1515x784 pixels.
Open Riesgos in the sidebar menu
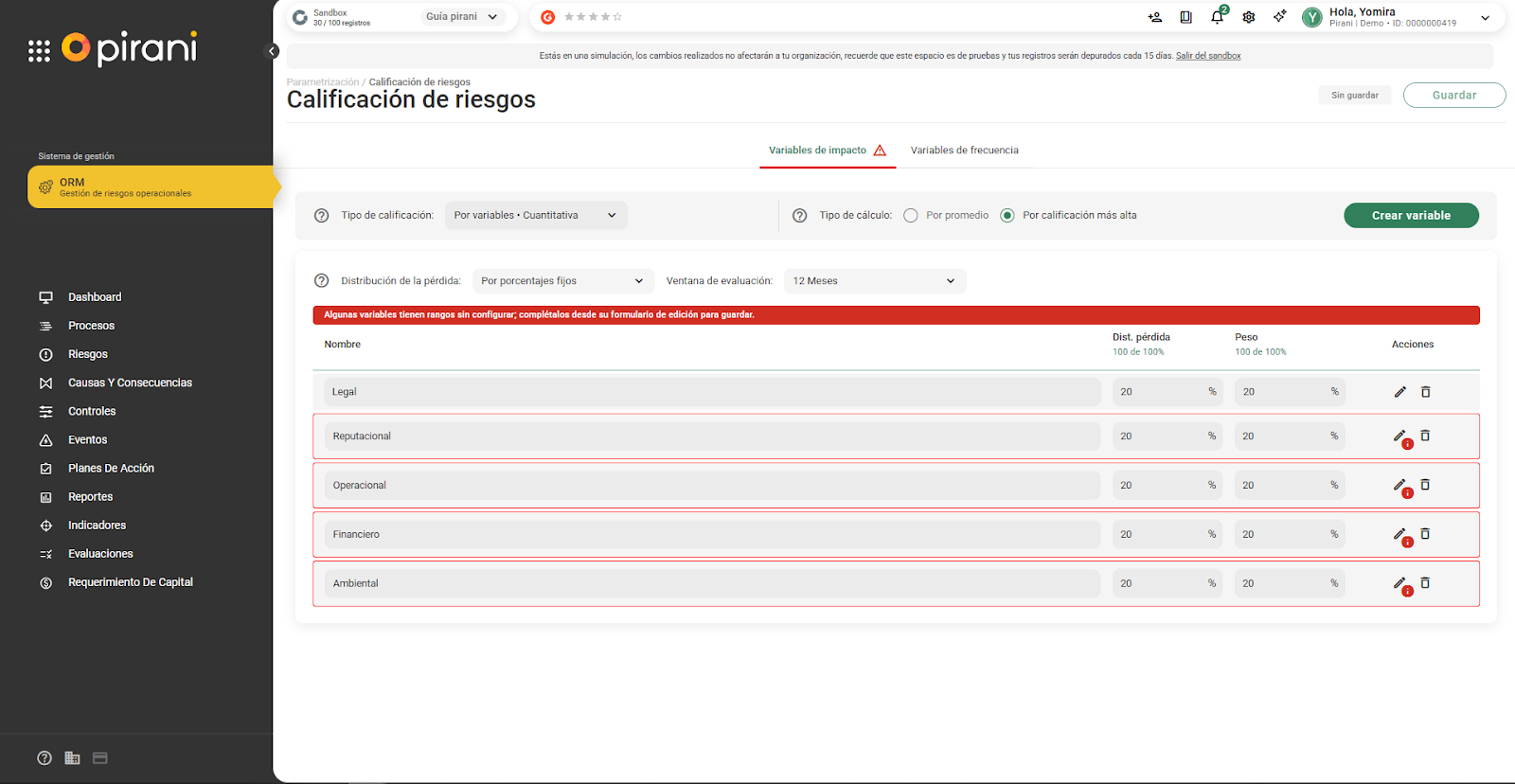point(88,354)
